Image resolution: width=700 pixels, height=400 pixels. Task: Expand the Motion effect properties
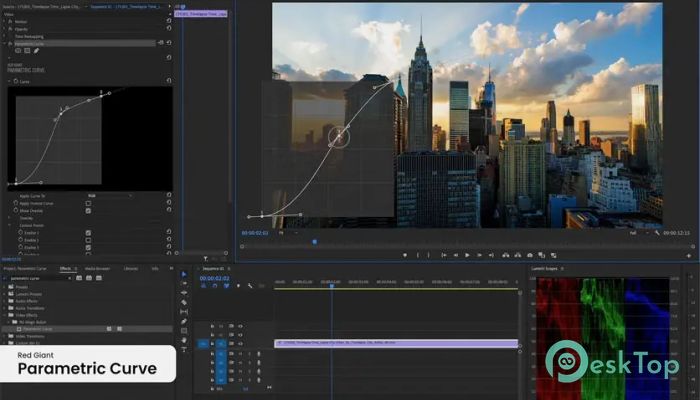coord(4,21)
